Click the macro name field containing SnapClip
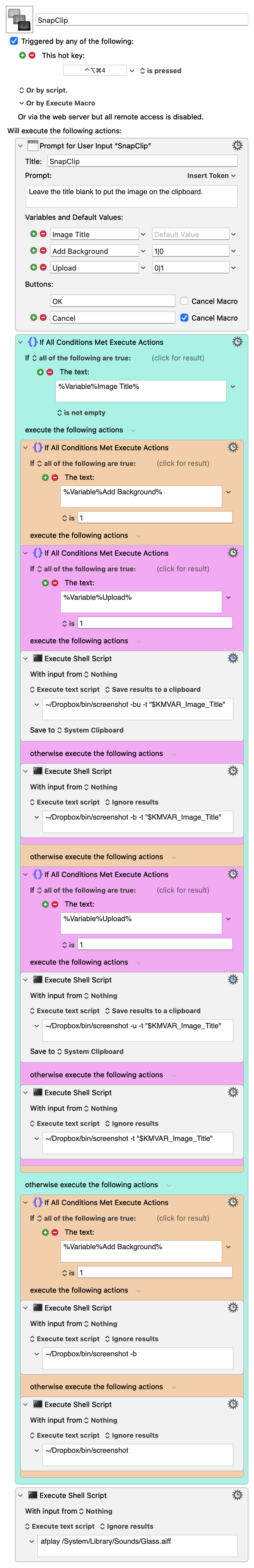 pos(141,20)
